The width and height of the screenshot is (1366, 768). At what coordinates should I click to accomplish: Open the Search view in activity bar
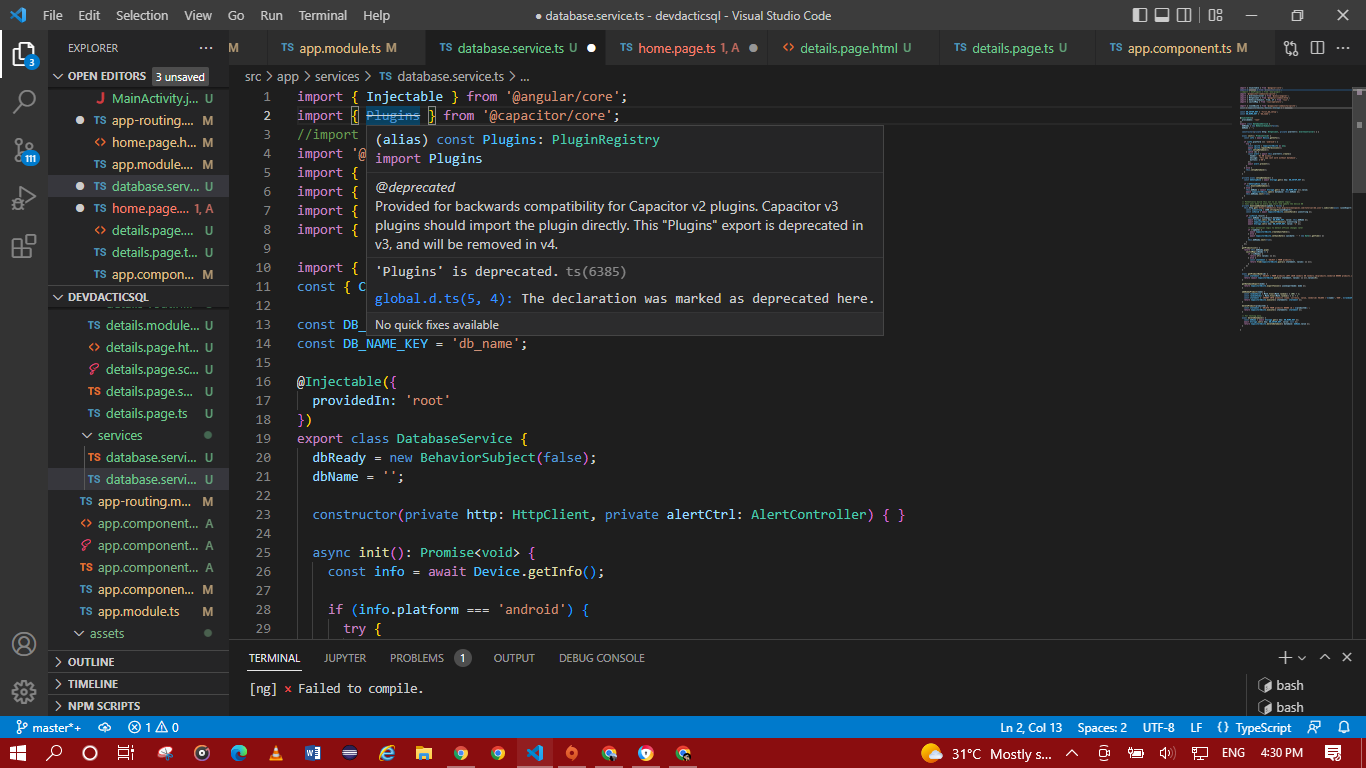tap(24, 101)
